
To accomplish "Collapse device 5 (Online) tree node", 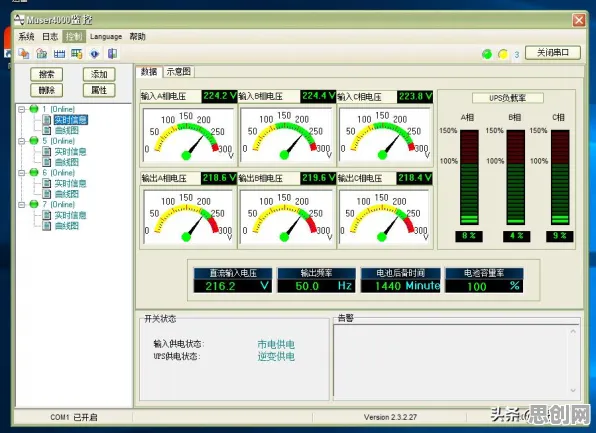I will [22, 141].
